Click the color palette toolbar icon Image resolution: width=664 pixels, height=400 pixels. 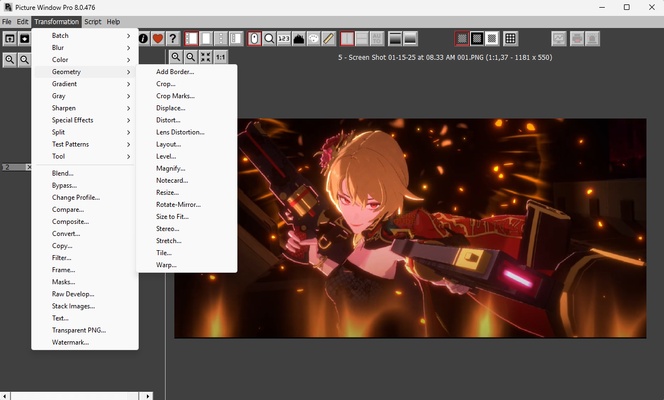pos(313,39)
